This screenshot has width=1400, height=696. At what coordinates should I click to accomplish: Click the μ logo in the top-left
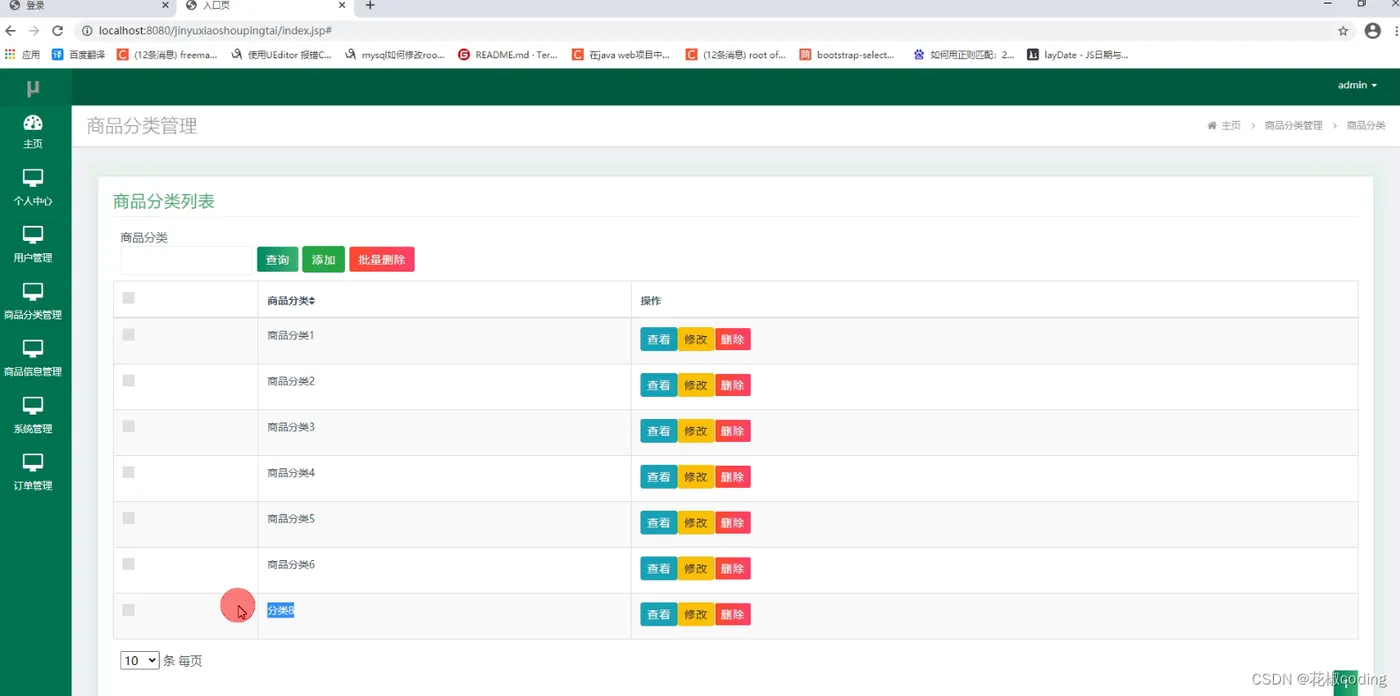pyautogui.click(x=33, y=88)
